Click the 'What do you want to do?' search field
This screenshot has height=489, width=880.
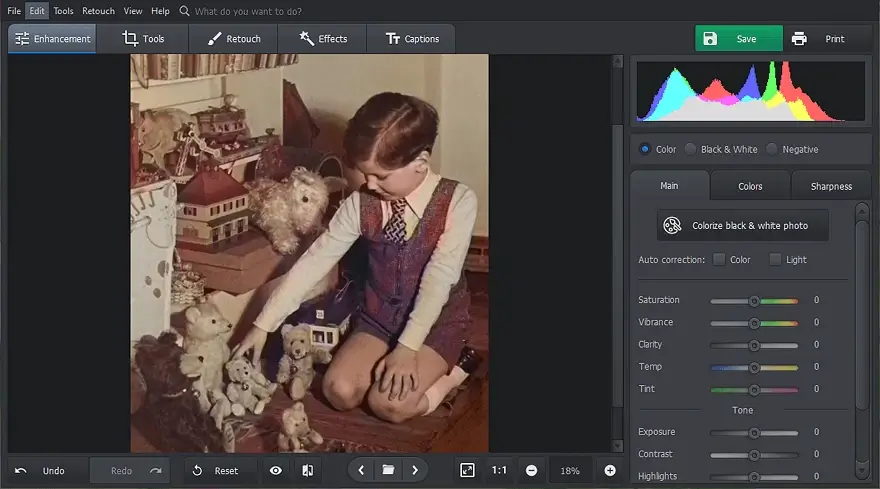click(248, 11)
